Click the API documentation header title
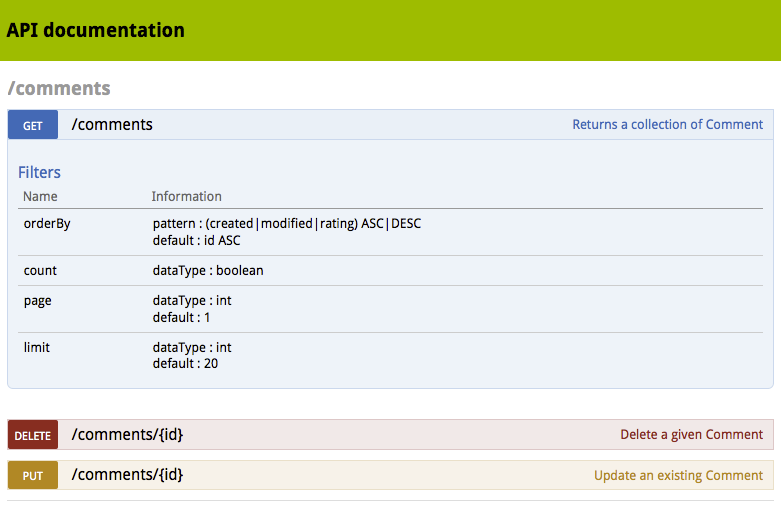781x512 pixels. (96, 30)
